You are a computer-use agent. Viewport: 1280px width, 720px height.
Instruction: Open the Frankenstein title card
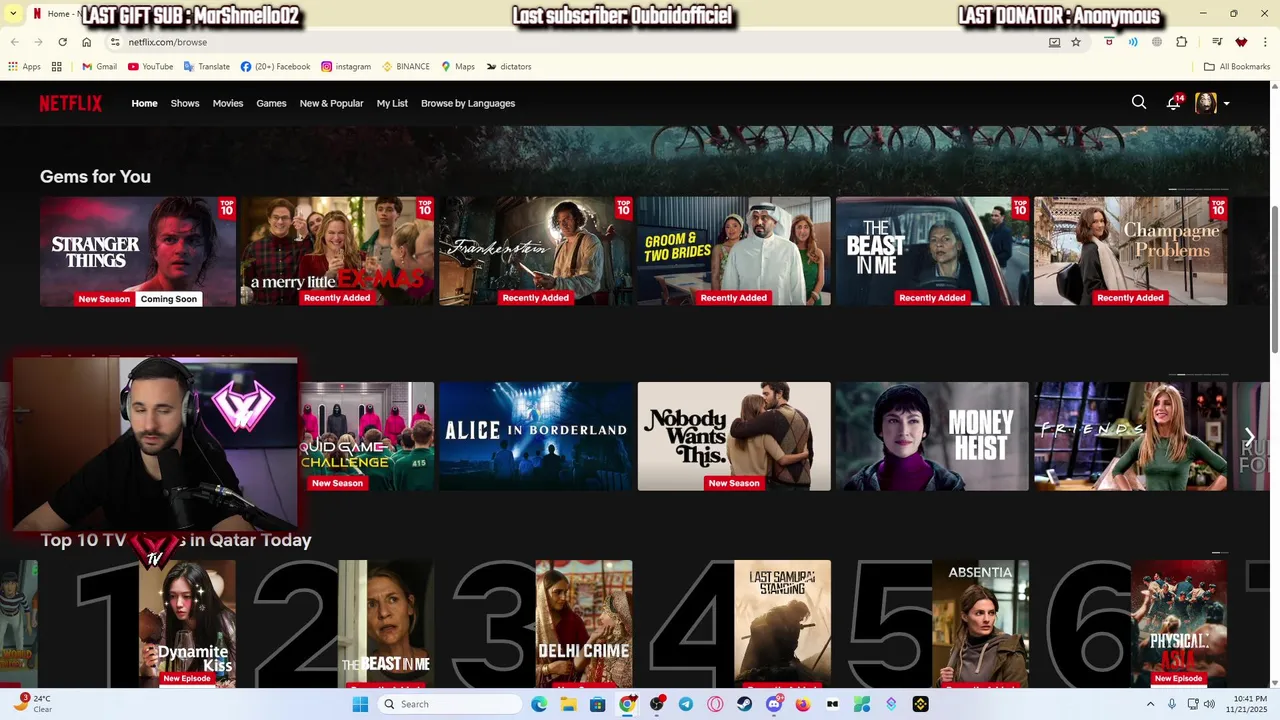point(536,251)
